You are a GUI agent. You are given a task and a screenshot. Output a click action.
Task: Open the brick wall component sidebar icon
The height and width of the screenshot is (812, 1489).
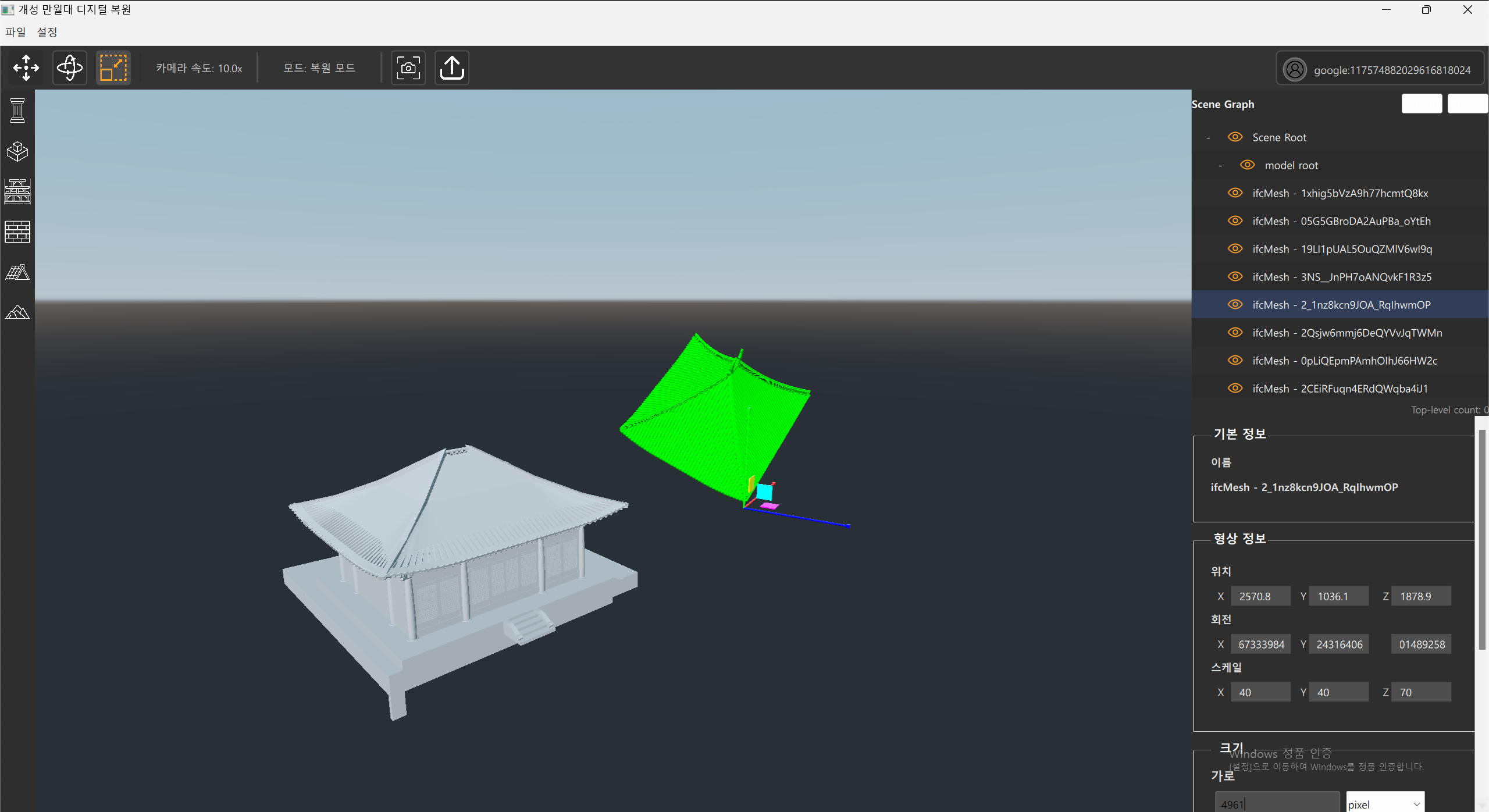click(x=17, y=232)
